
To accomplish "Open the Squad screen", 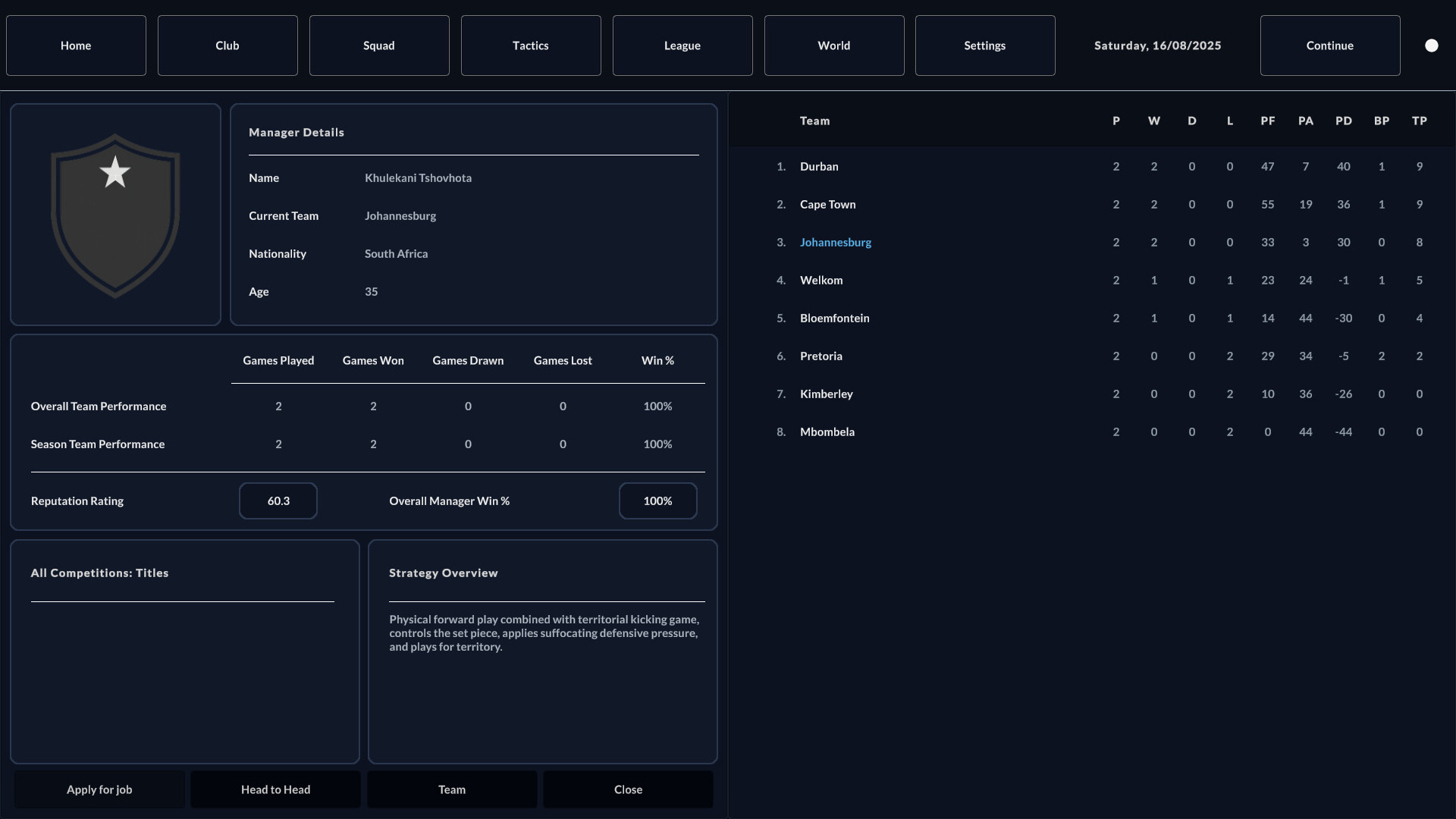I will point(378,45).
